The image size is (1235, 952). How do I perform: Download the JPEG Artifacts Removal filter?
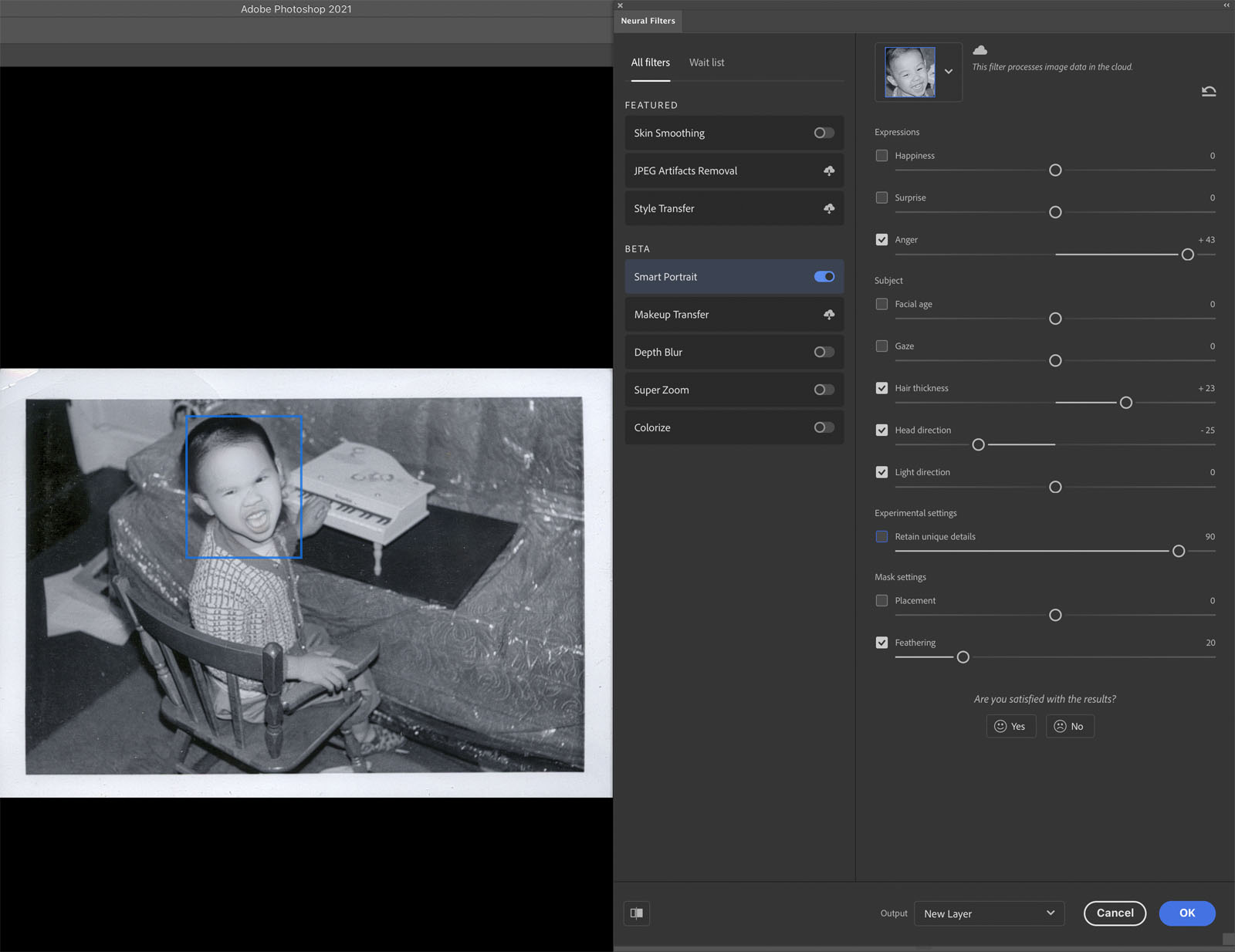pyautogui.click(x=828, y=170)
